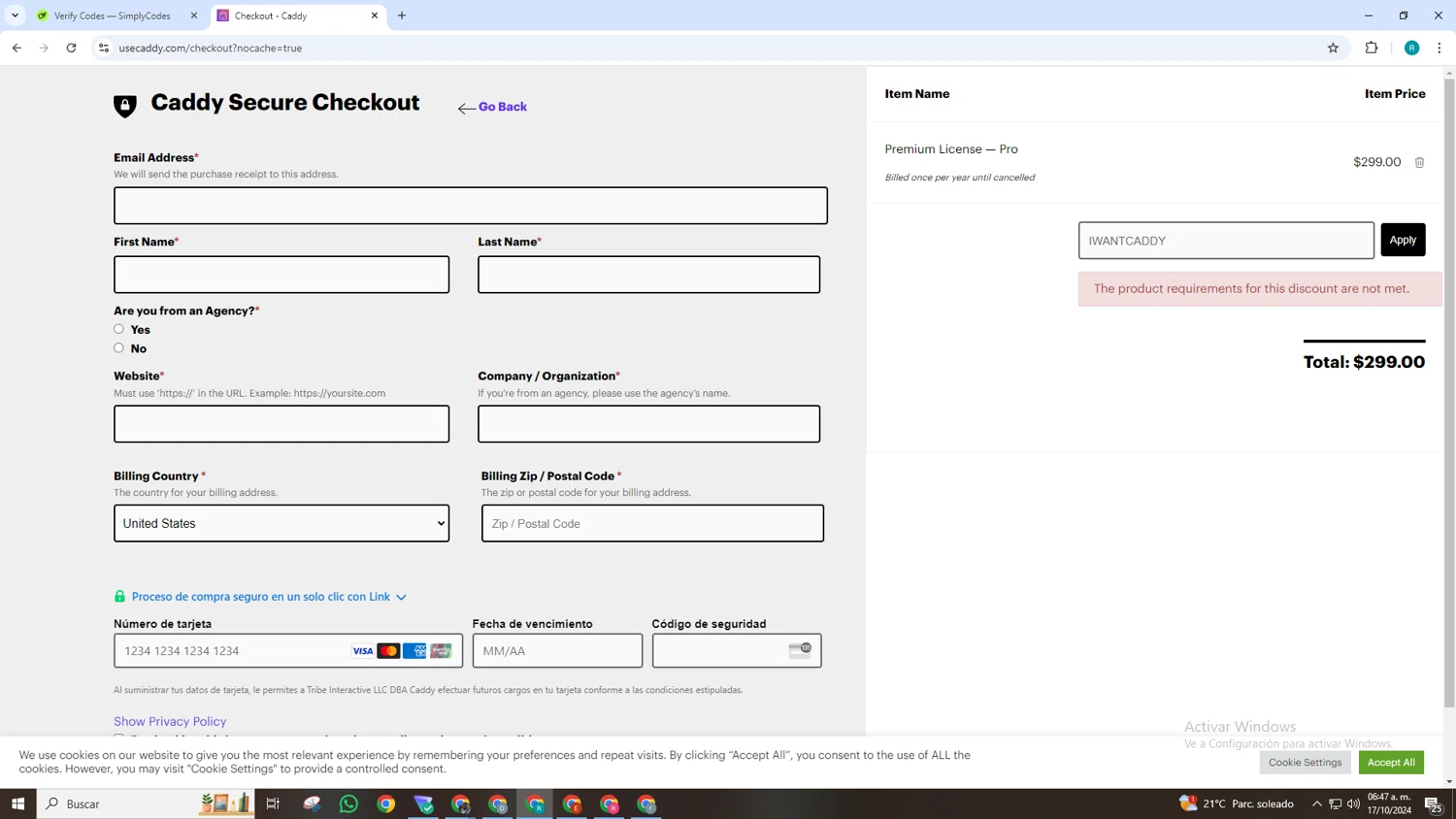The image size is (1456, 819).
Task: Open the Snipping Tool taskbar icon
Action: (312, 803)
